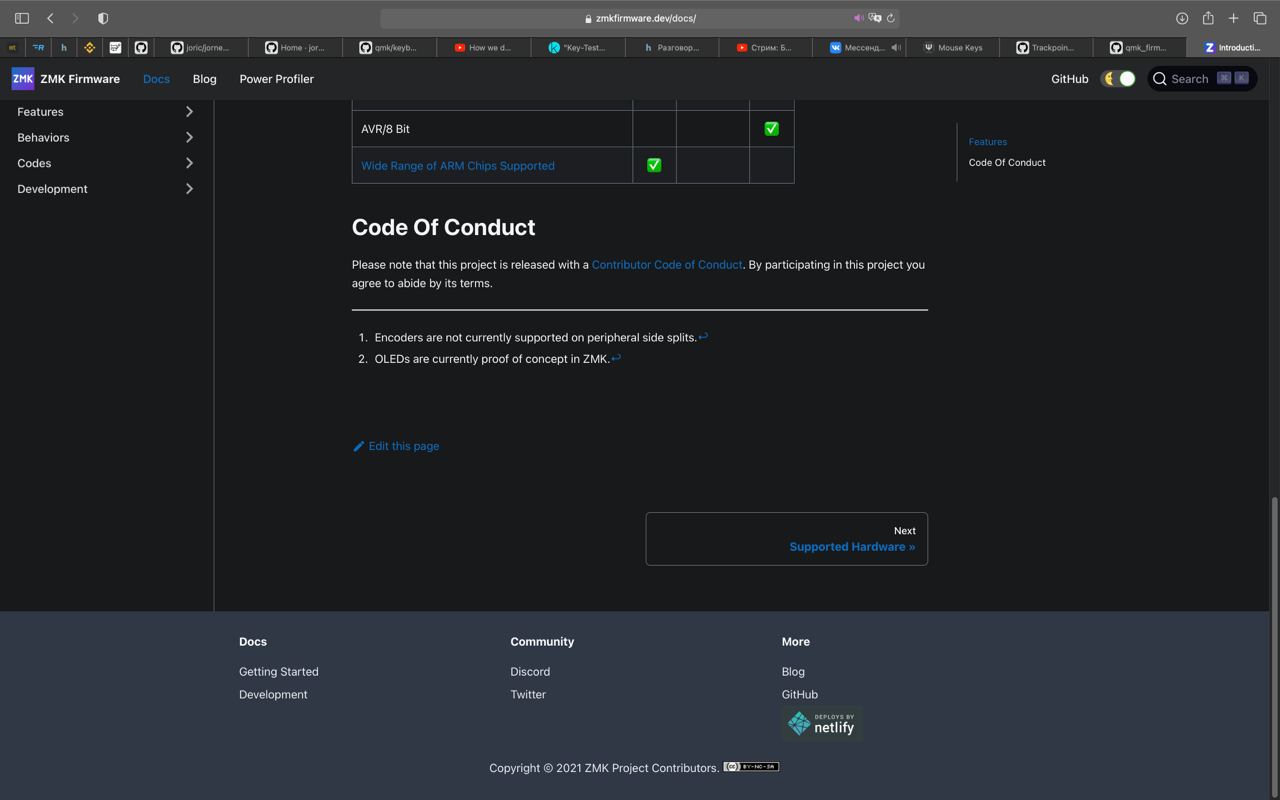Select the 'AVR/8 Bit' table cell
1280x800 pixels.
(492, 129)
